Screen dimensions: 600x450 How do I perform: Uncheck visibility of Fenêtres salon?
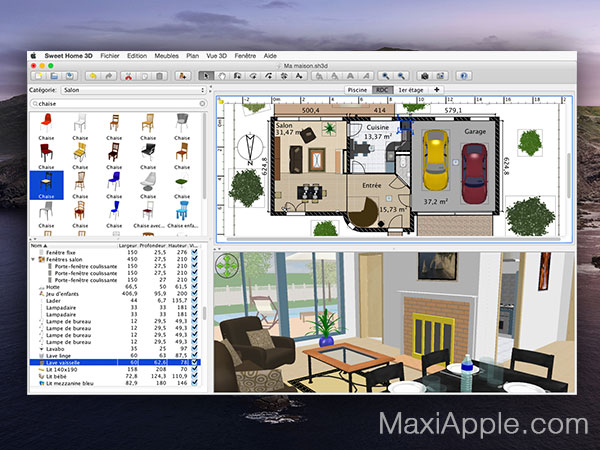[x=194, y=258]
